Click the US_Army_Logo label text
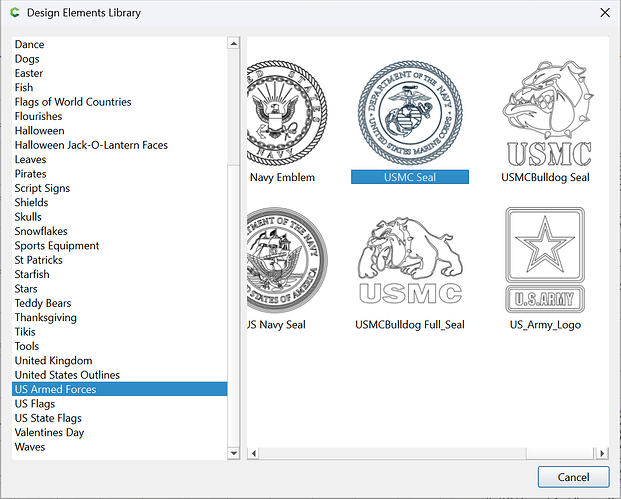 coord(545,325)
